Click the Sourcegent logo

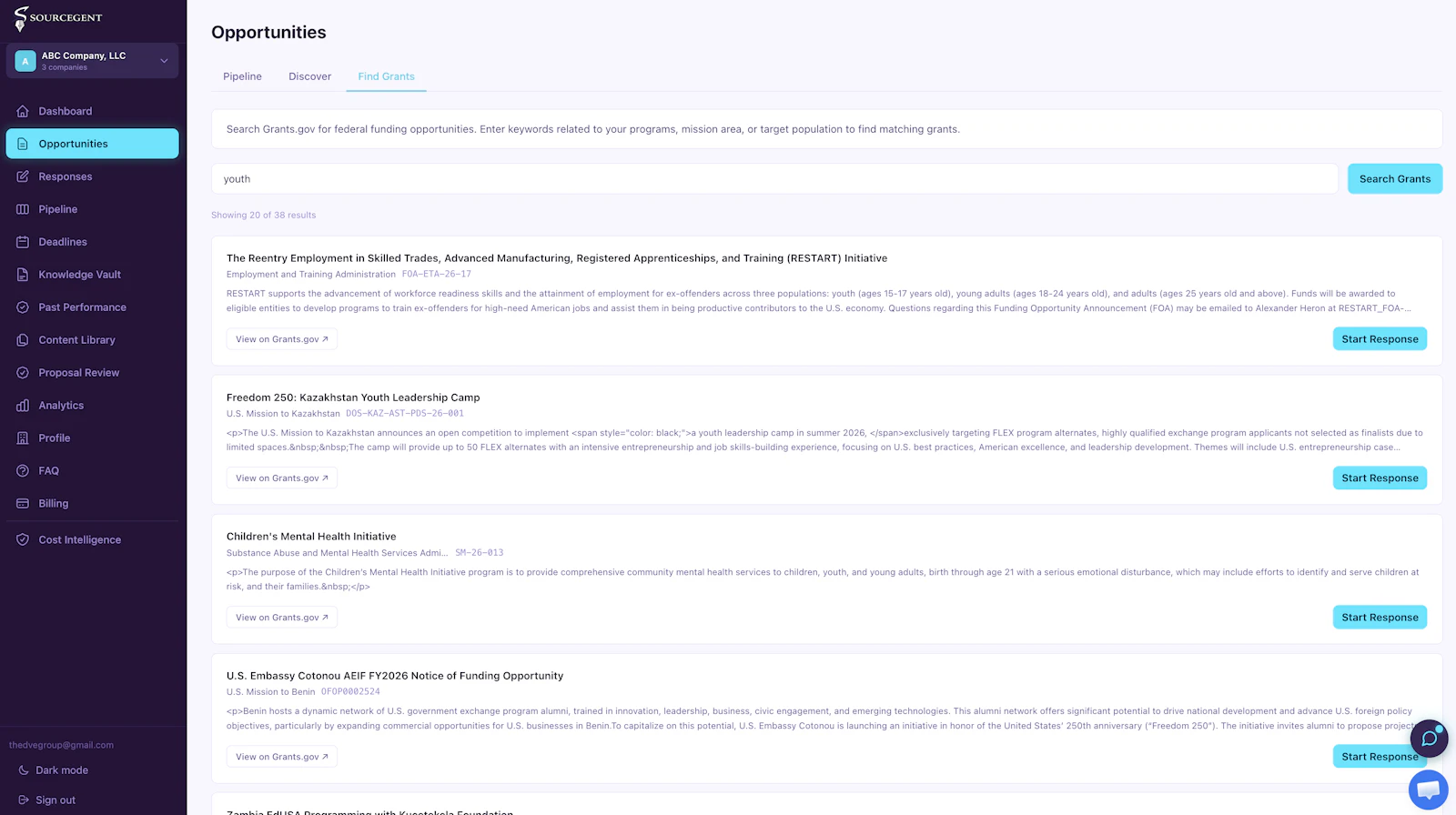tap(57, 17)
